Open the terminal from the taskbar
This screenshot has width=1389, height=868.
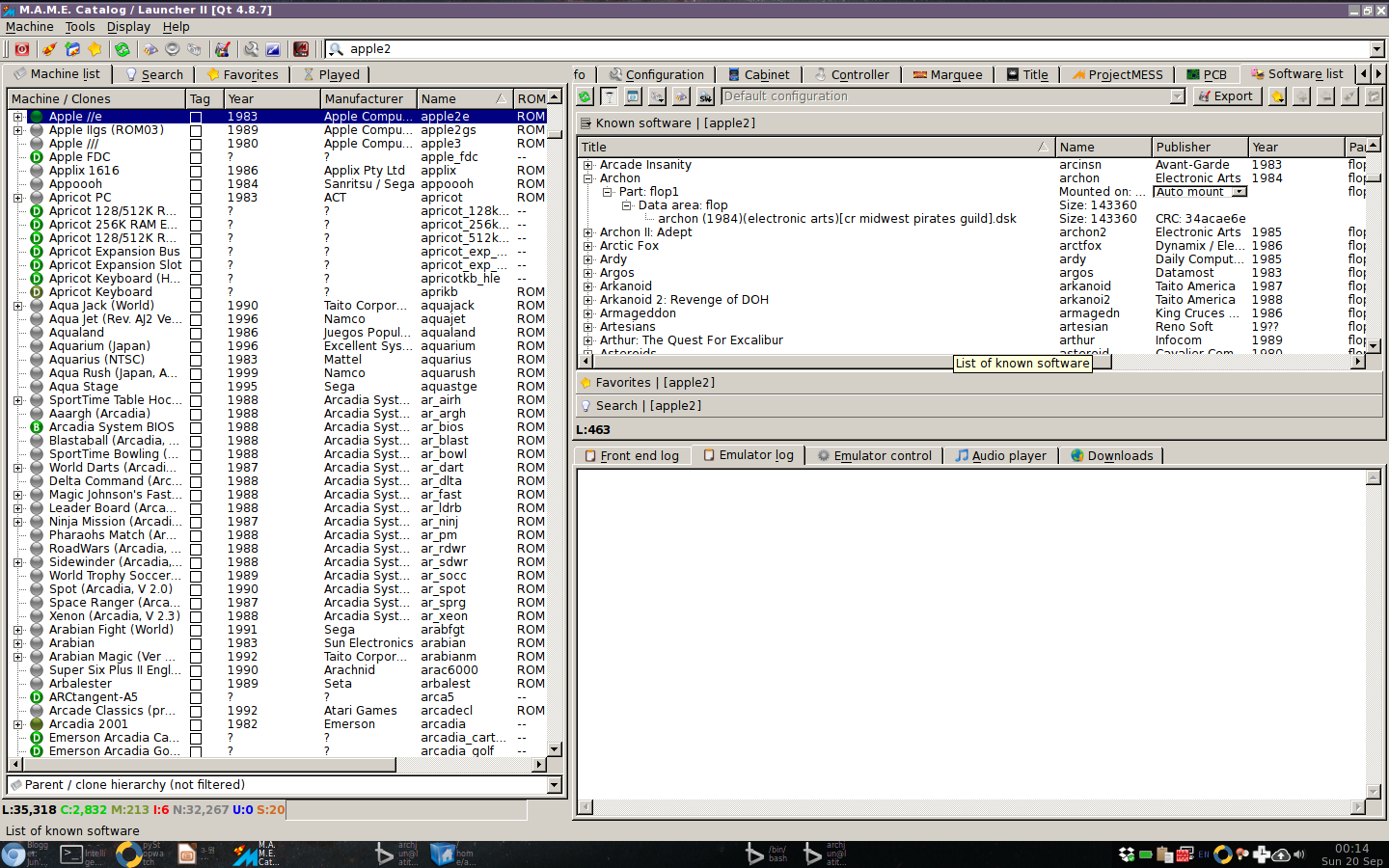point(71,854)
